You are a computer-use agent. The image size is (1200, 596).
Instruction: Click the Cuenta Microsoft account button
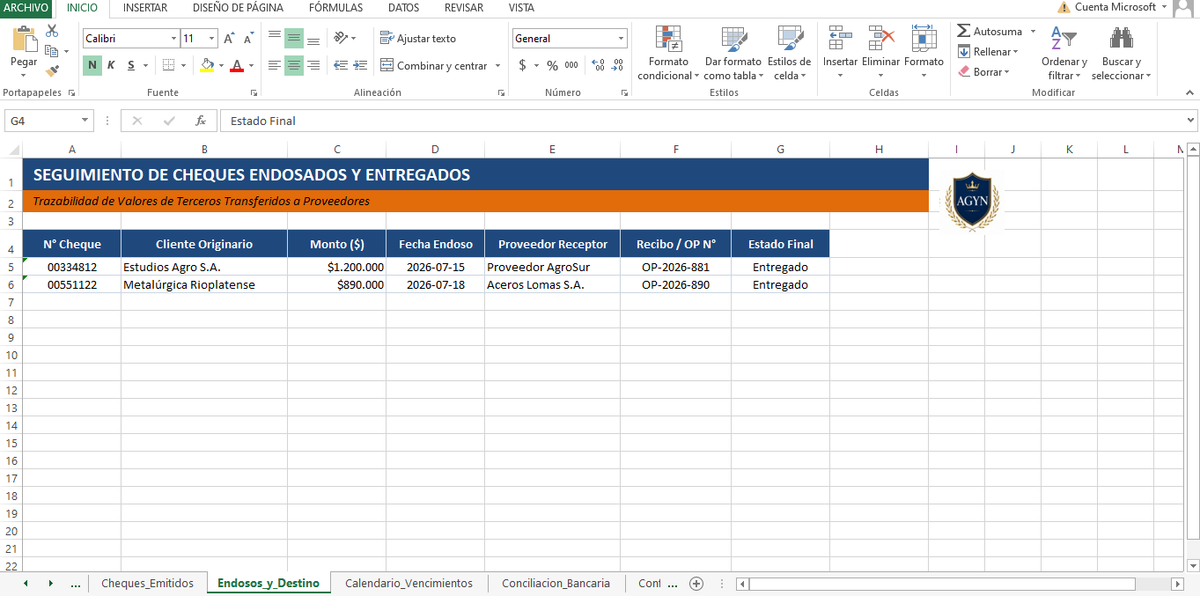click(x=1113, y=7)
